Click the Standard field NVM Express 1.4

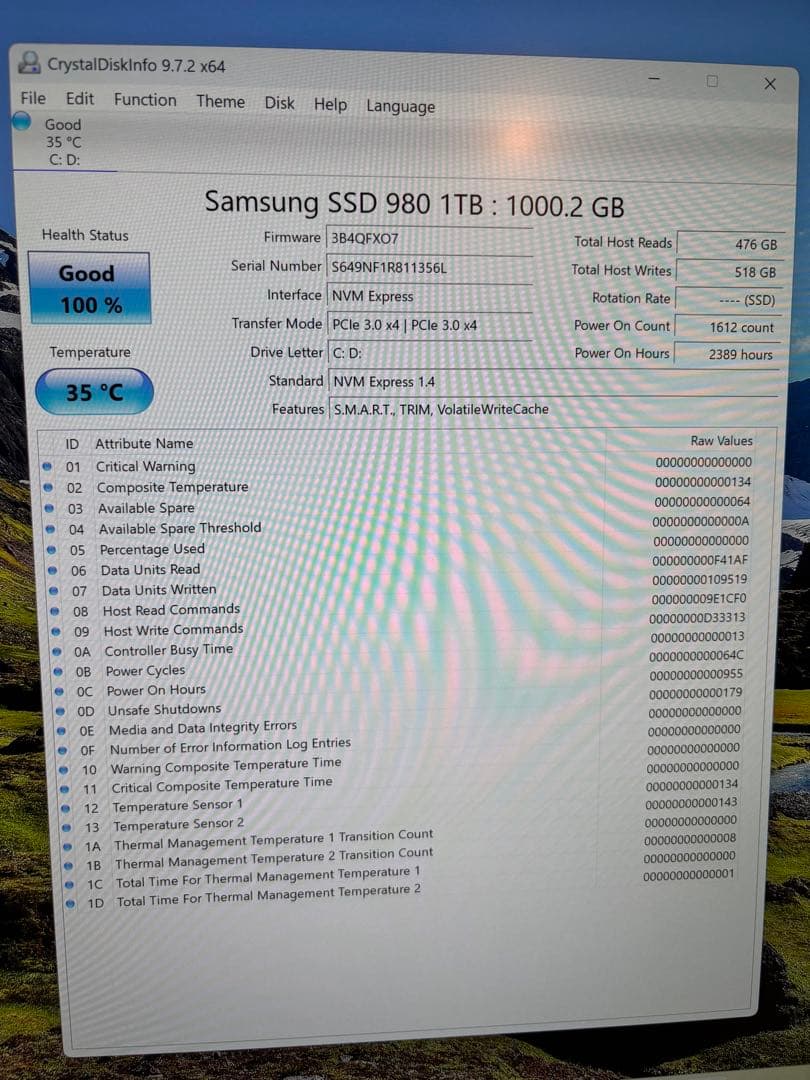pyautogui.click(x=554, y=382)
